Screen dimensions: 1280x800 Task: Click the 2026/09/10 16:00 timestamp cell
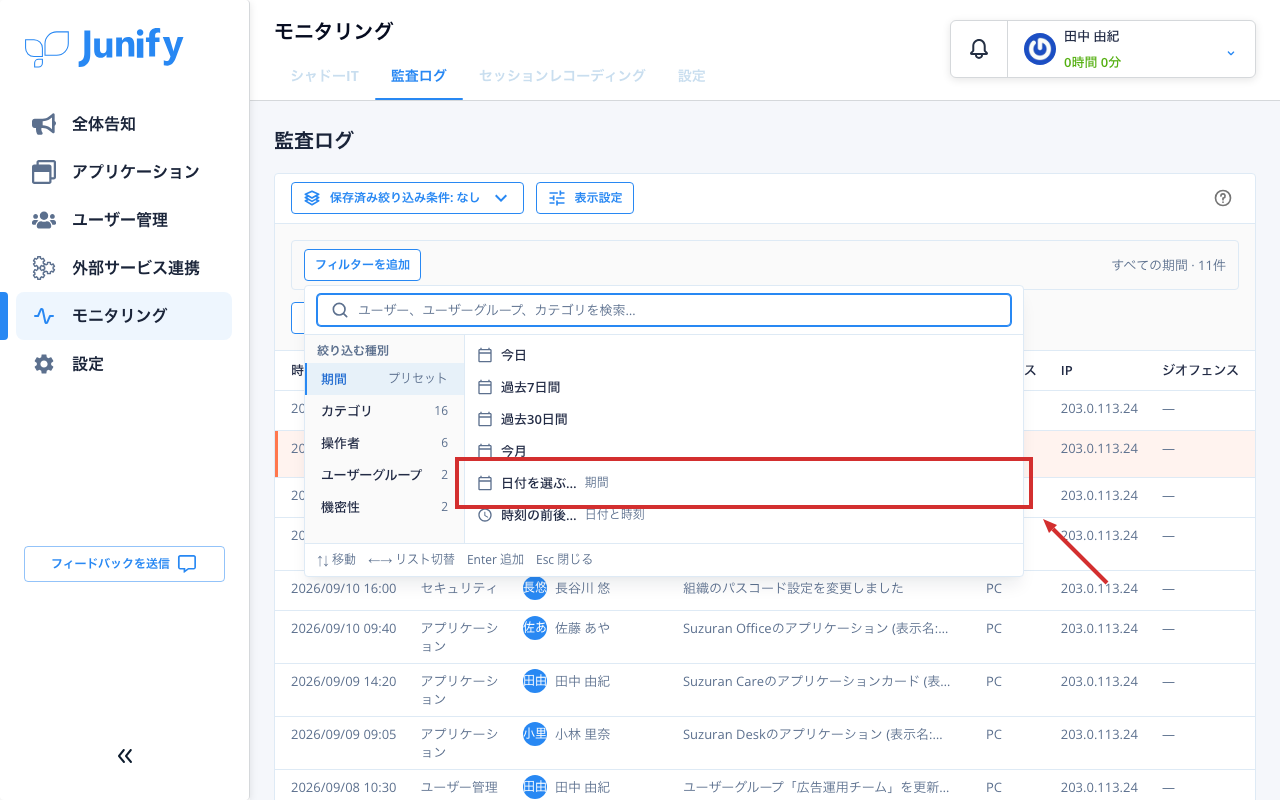click(x=343, y=588)
